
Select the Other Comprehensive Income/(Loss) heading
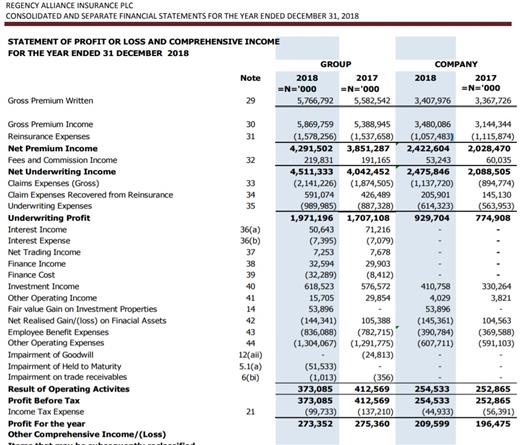pos(87,435)
